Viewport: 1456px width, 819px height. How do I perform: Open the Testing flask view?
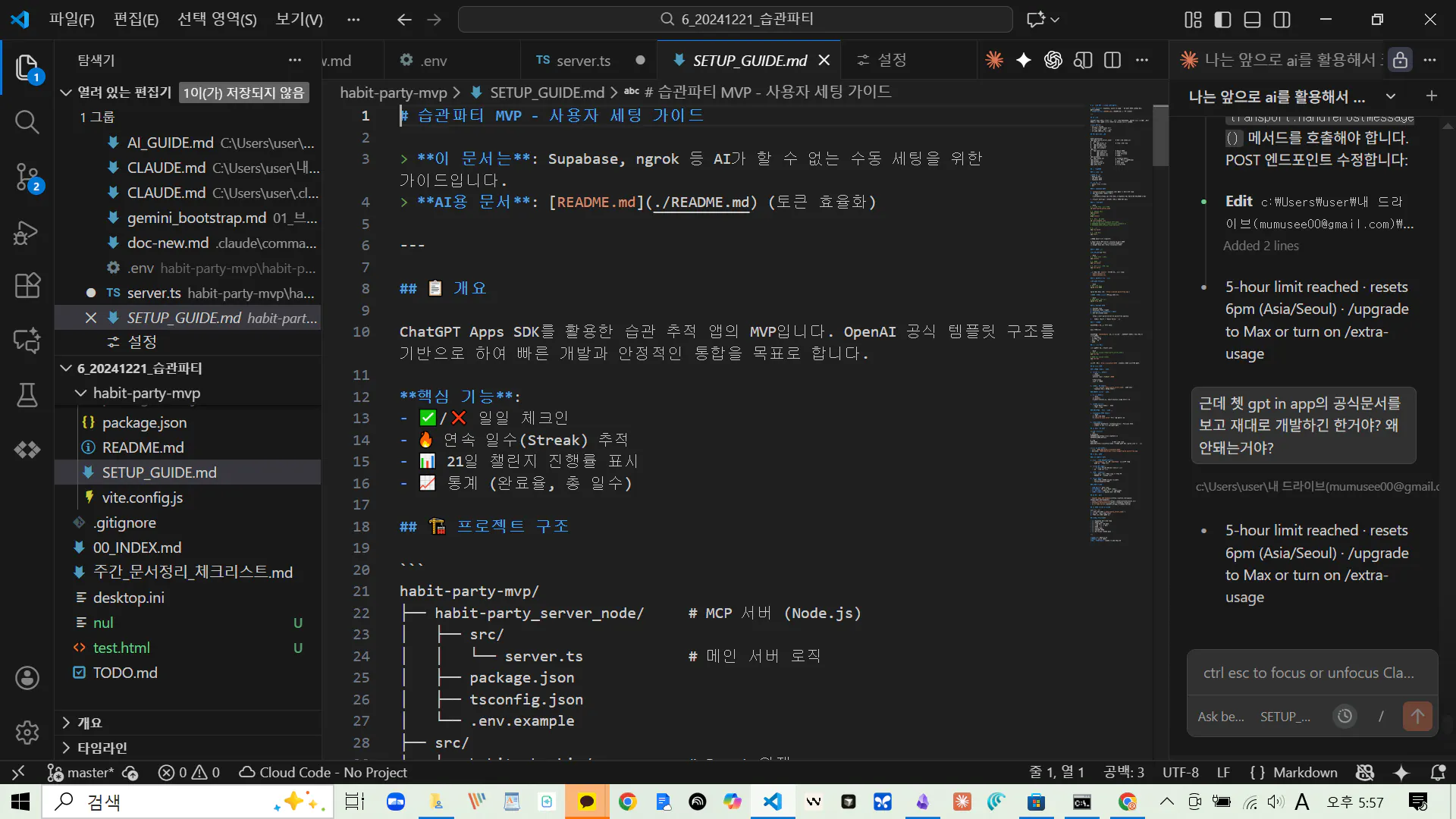(x=27, y=395)
